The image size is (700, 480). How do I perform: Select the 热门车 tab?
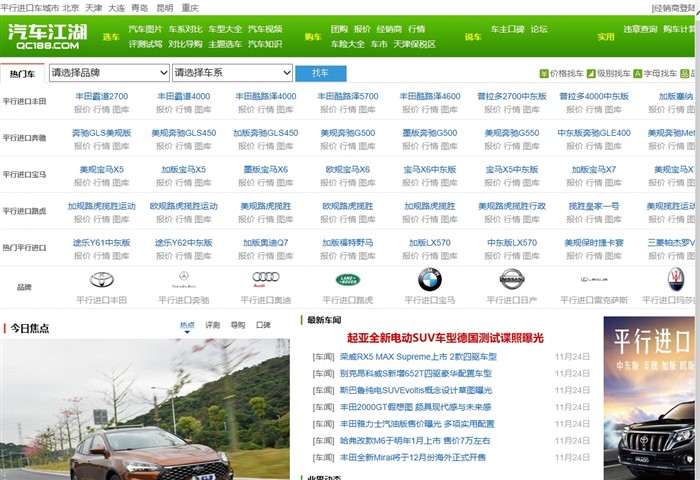22,74
